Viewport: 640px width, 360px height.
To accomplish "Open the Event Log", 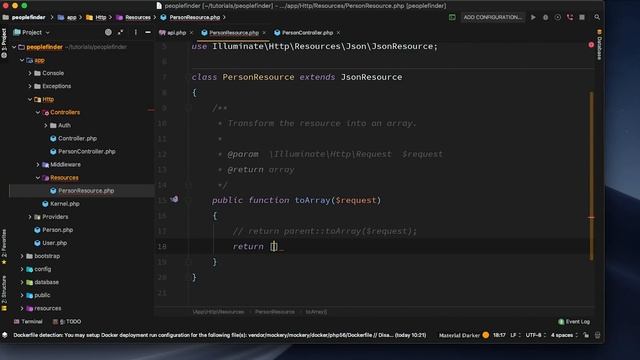I will click(574, 322).
